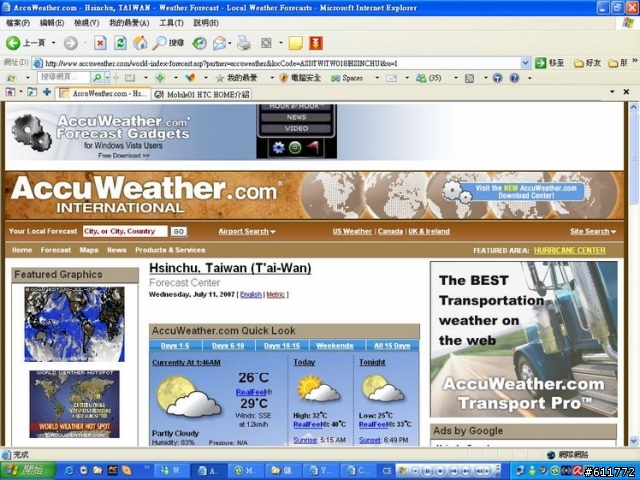Viewport: 640px width, 480px height.
Task: Open the Airport Search dropdown
Action: click(x=247, y=231)
